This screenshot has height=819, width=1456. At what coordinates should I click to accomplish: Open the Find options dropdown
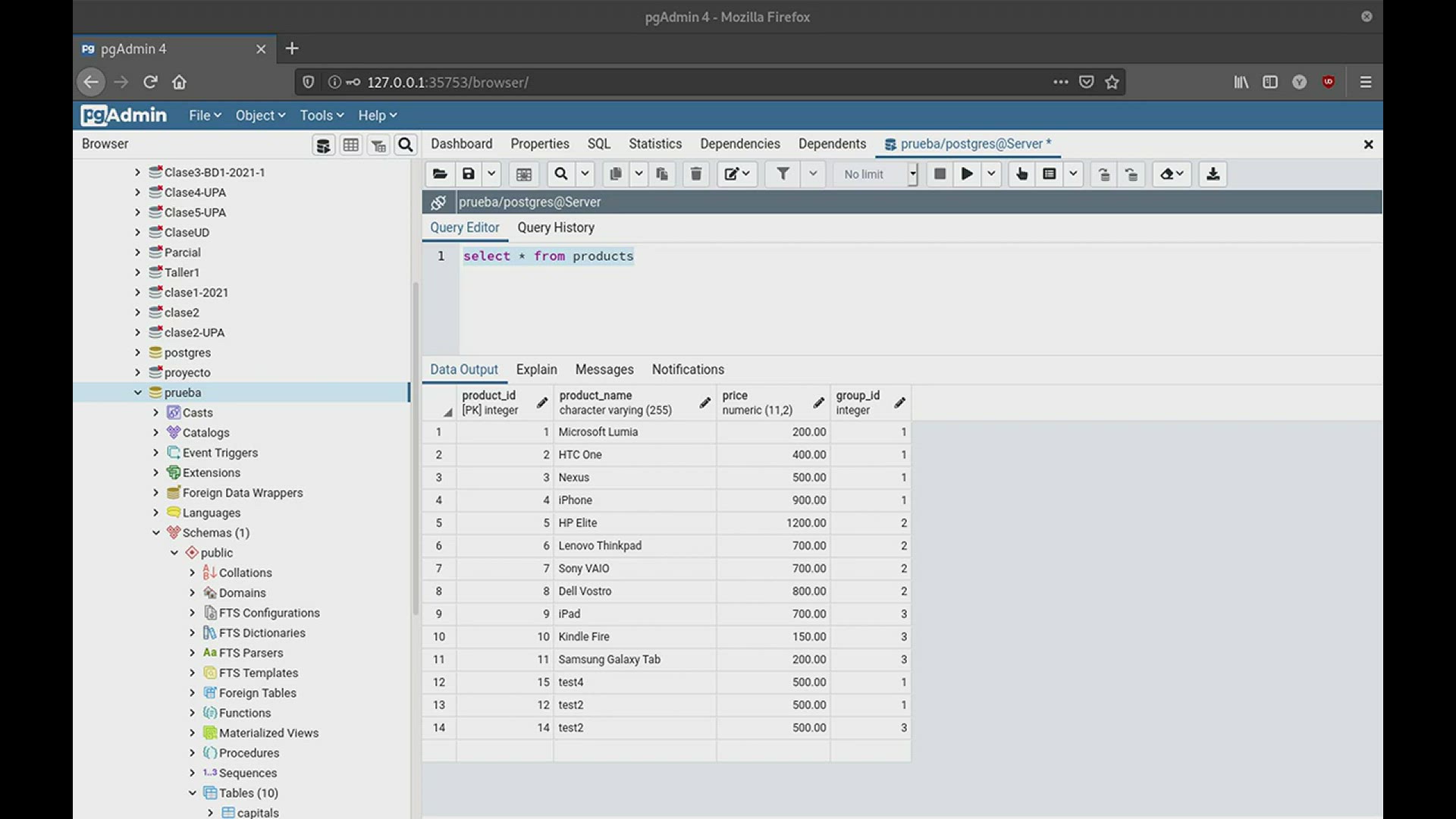tap(585, 174)
